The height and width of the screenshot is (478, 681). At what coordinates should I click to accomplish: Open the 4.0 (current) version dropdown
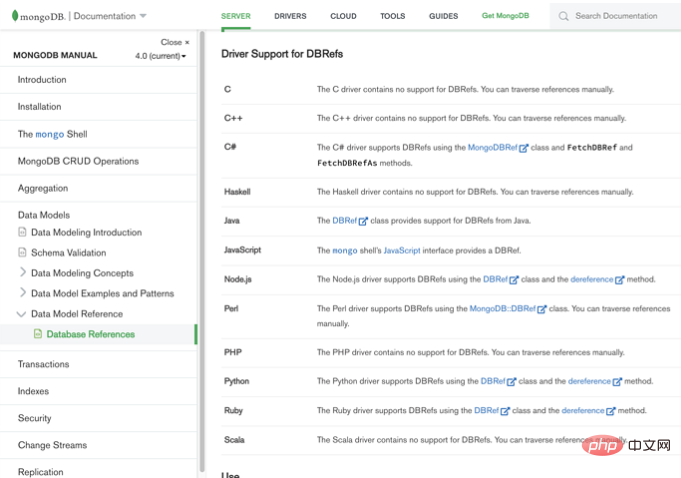click(x=160, y=56)
